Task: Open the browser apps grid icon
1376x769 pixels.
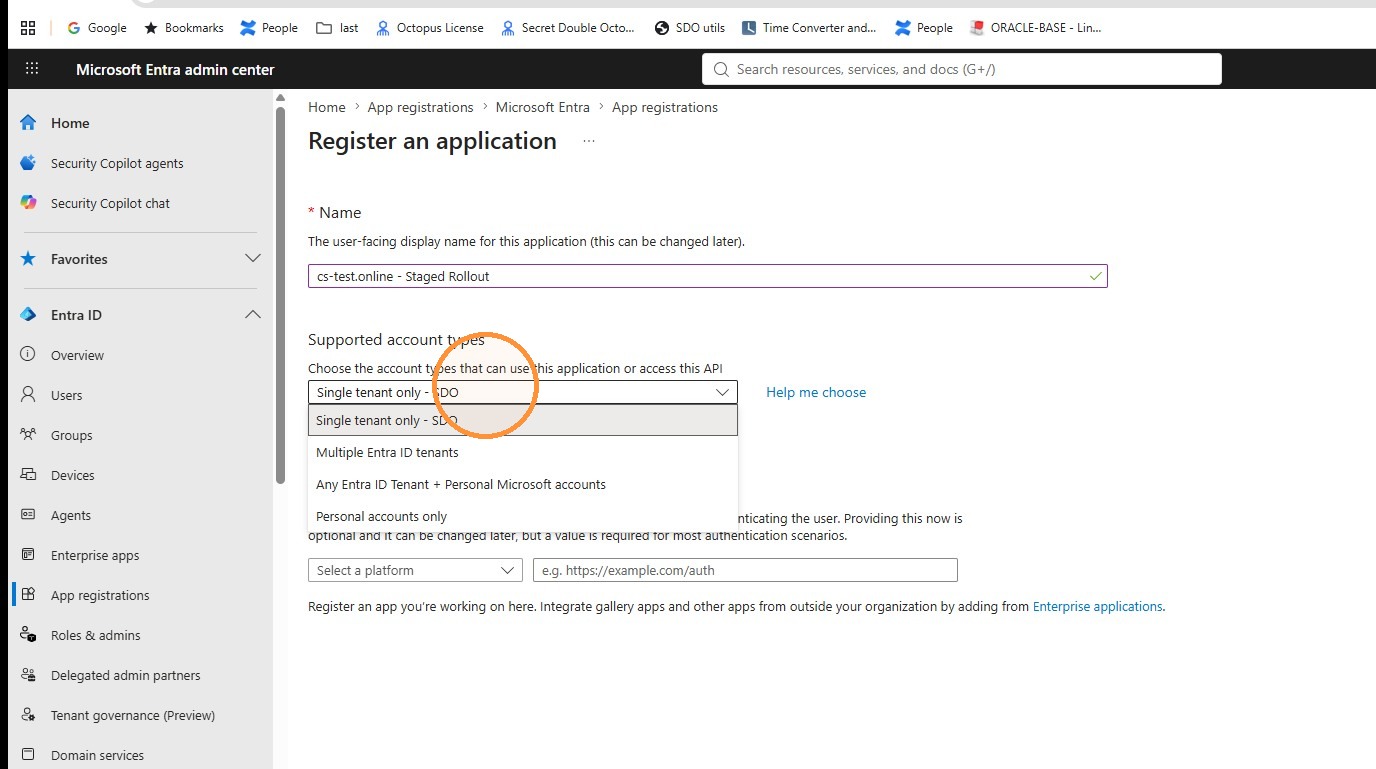Action: point(28,28)
